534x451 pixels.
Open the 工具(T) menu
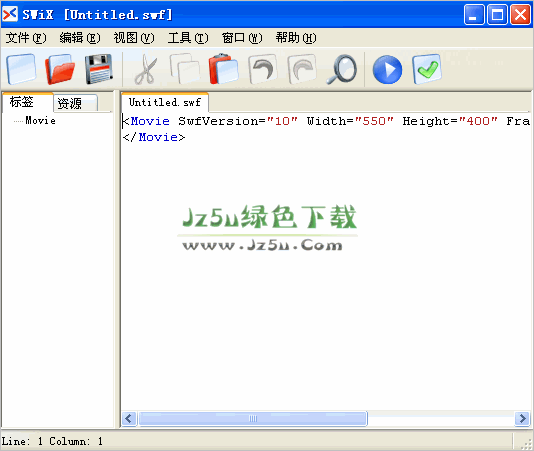[188, 37]
